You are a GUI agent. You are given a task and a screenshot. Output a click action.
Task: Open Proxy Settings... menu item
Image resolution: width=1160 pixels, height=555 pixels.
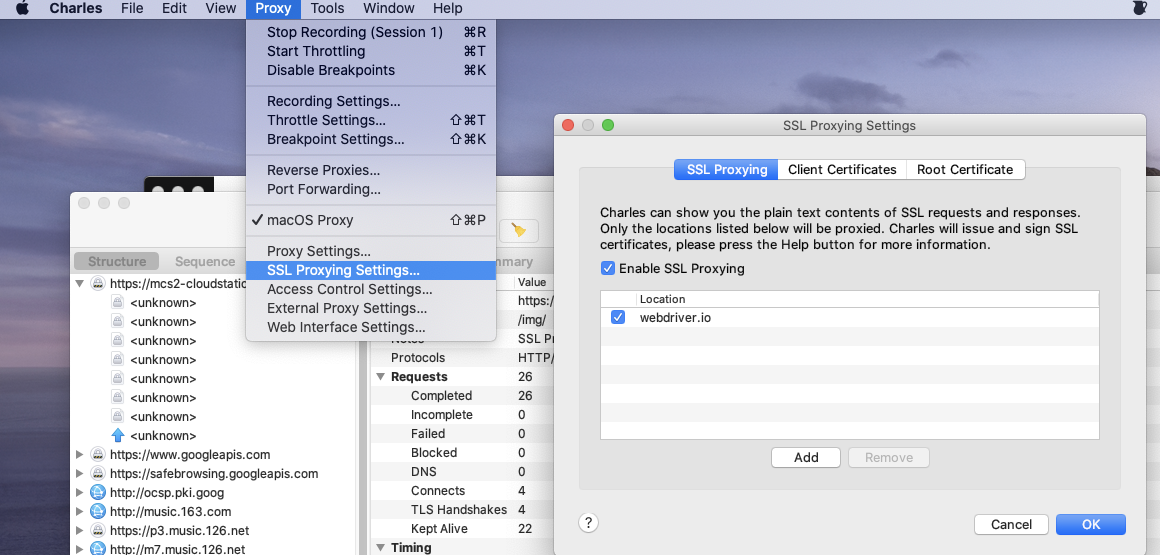click(x=371, y=252)
